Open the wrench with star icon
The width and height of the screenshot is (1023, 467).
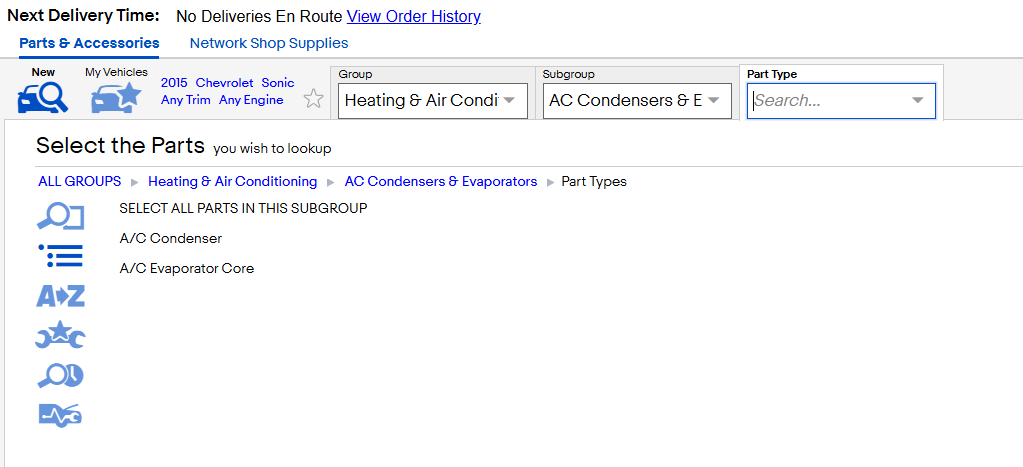pyautogui.click(x=60, y=335)
